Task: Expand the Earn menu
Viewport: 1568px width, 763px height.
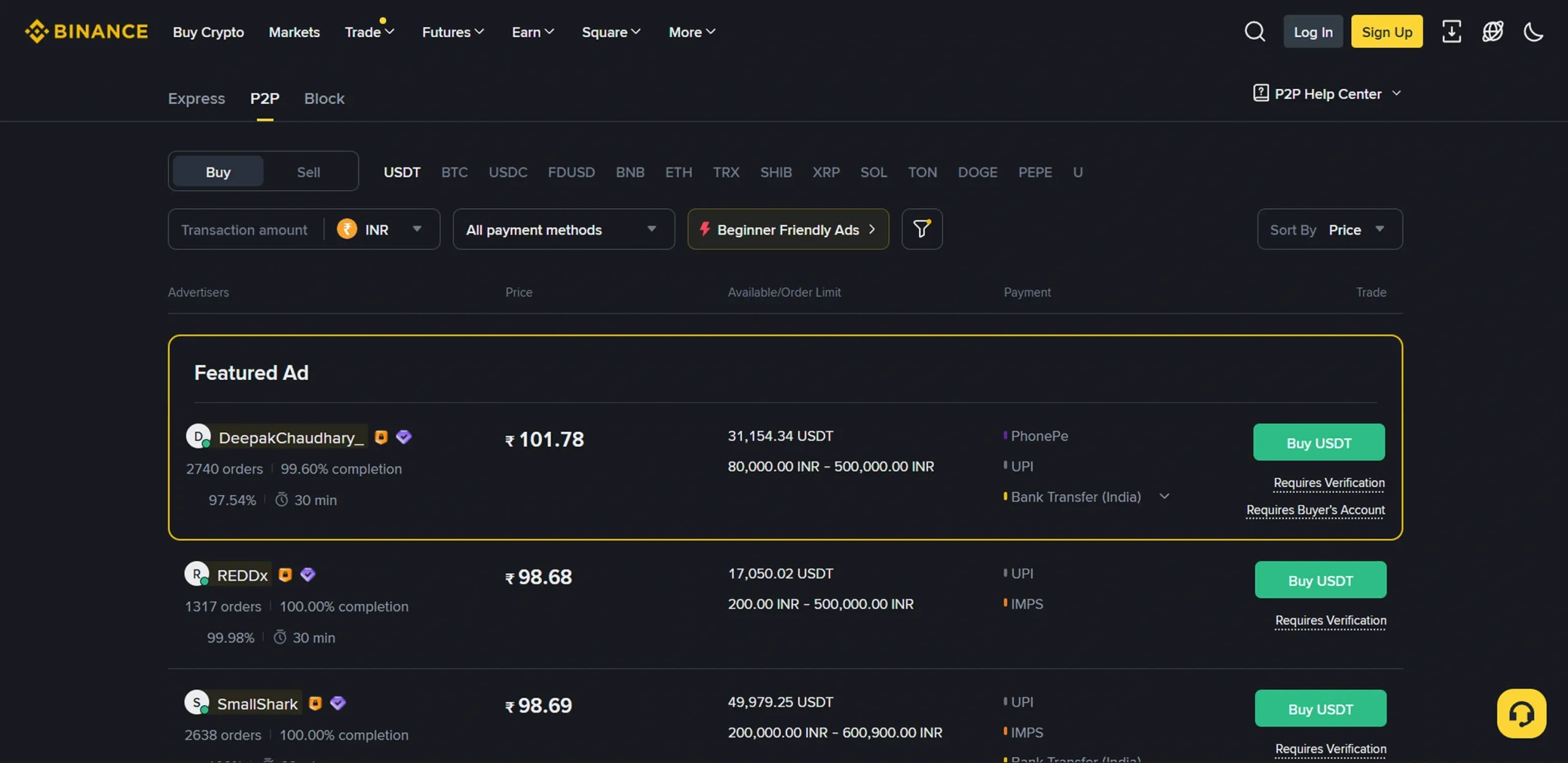Action: click(533, 32)
